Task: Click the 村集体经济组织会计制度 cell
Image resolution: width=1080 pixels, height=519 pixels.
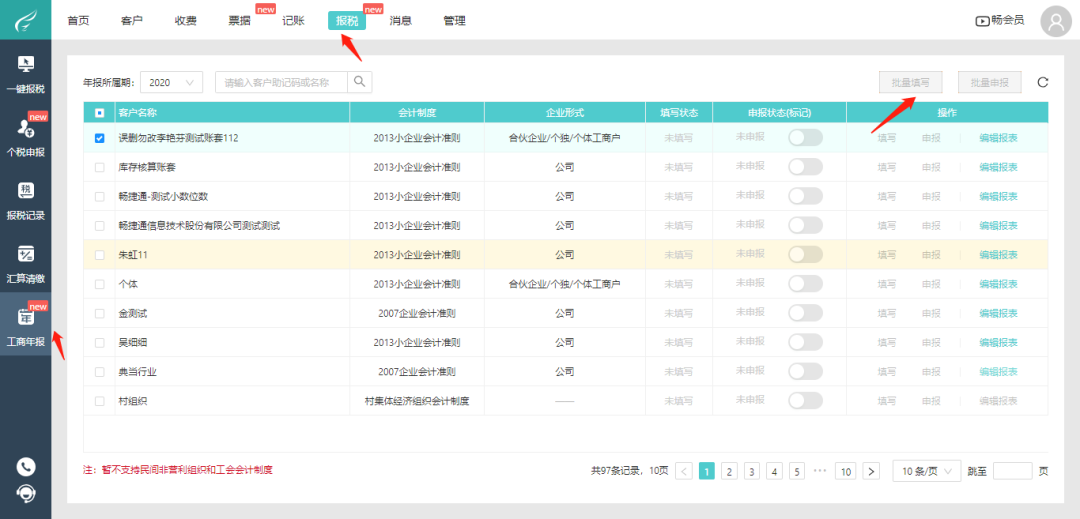Action: pos(417,401)
